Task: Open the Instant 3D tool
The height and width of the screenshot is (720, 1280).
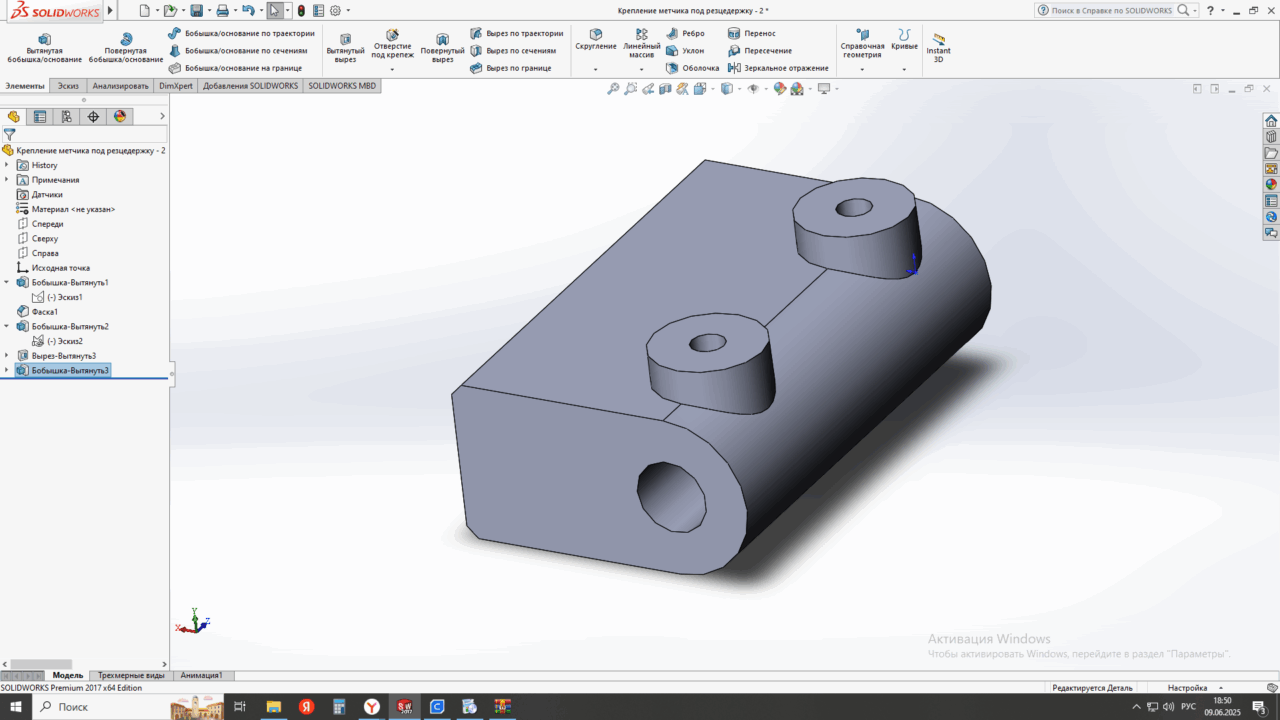Action: pyautogui.click(x=938, y=47)
